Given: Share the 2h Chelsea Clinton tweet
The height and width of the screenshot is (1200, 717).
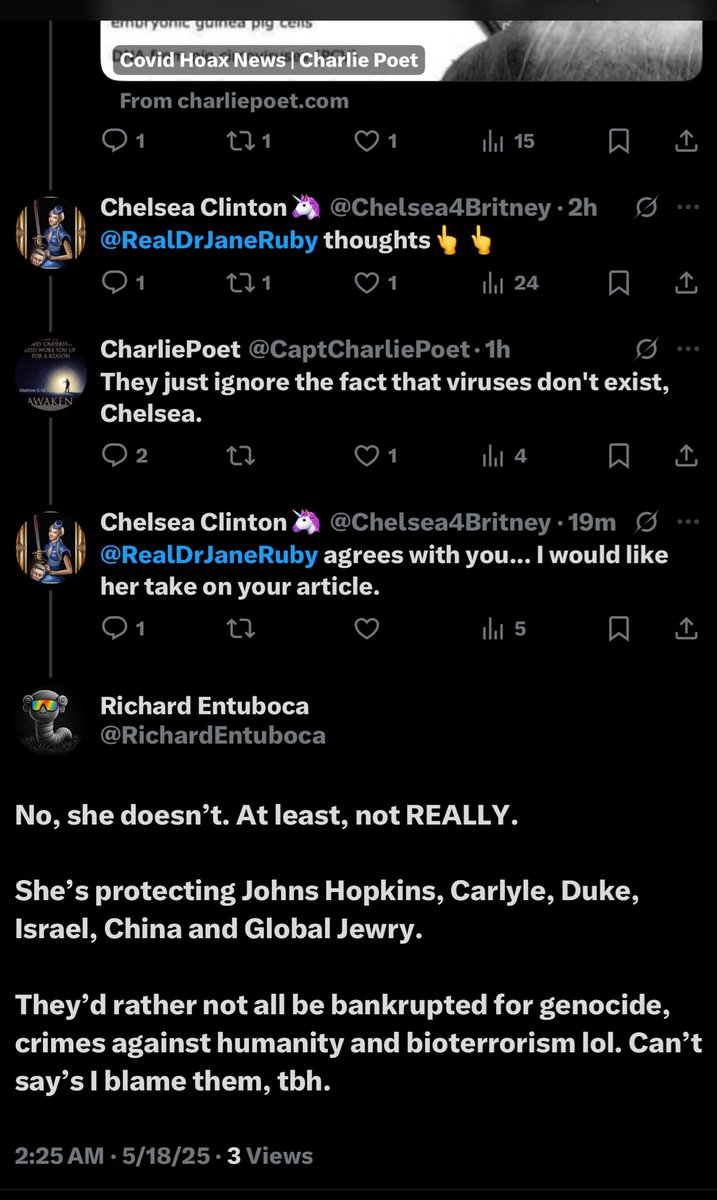Looking at the screenshot, I should [x=686, y=284].
